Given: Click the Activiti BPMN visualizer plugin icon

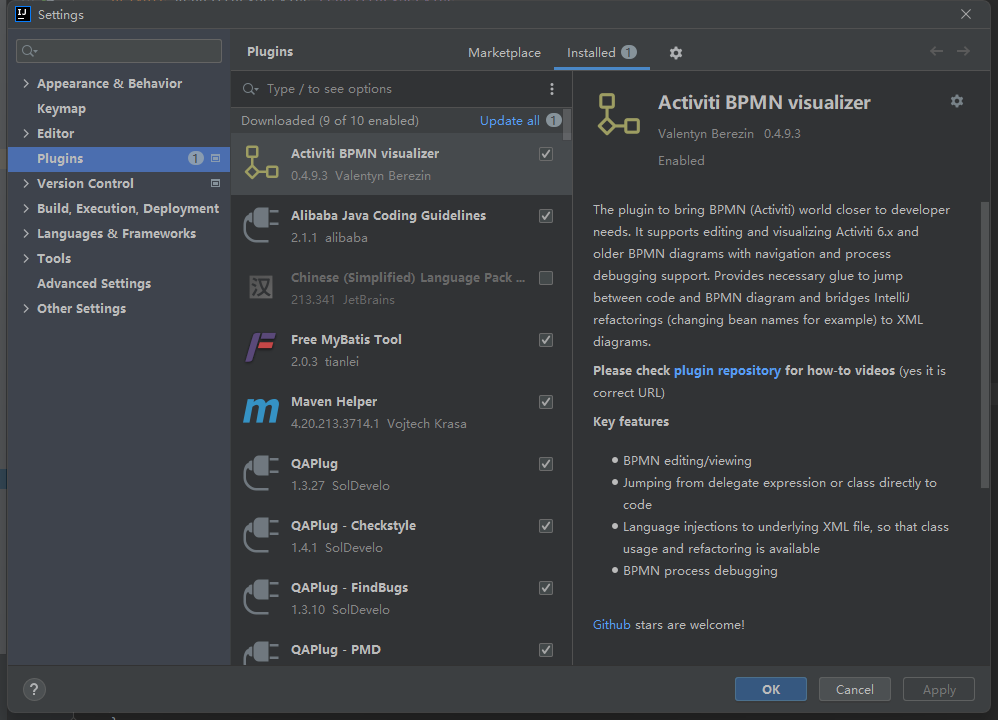Looking at the screenshot, I should tap(261, 164).
